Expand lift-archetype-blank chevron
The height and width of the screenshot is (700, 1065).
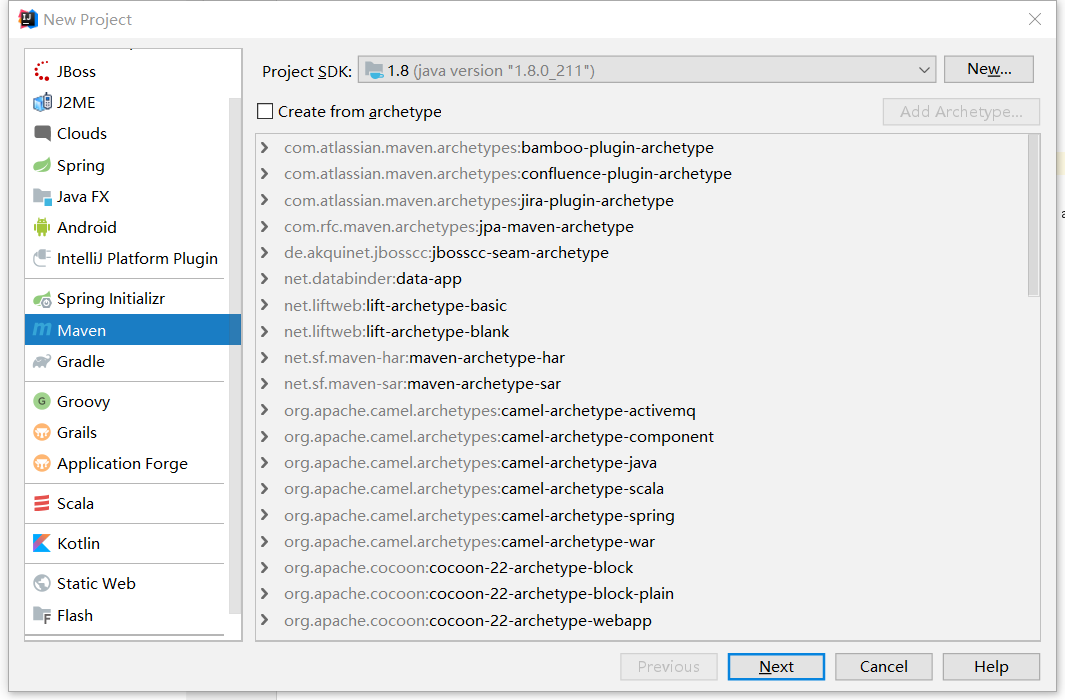coord(265,331)
